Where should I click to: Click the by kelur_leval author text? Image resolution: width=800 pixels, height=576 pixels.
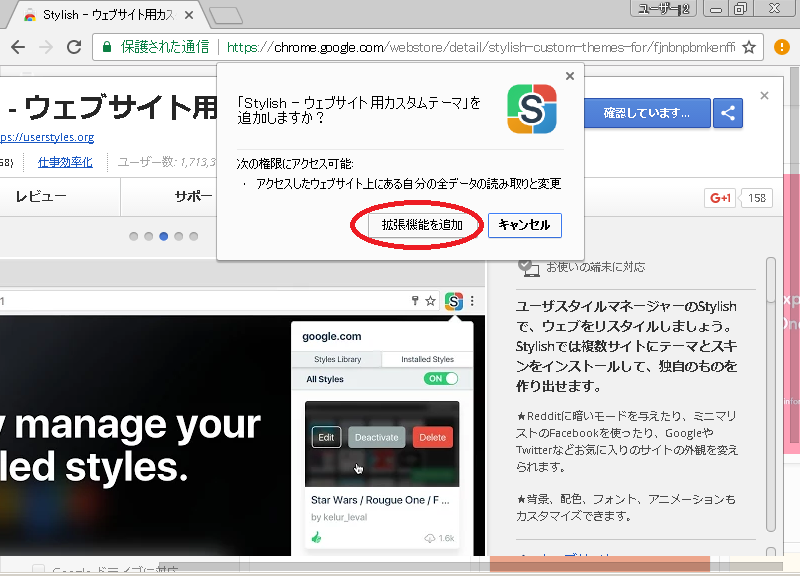pos(339,517)
